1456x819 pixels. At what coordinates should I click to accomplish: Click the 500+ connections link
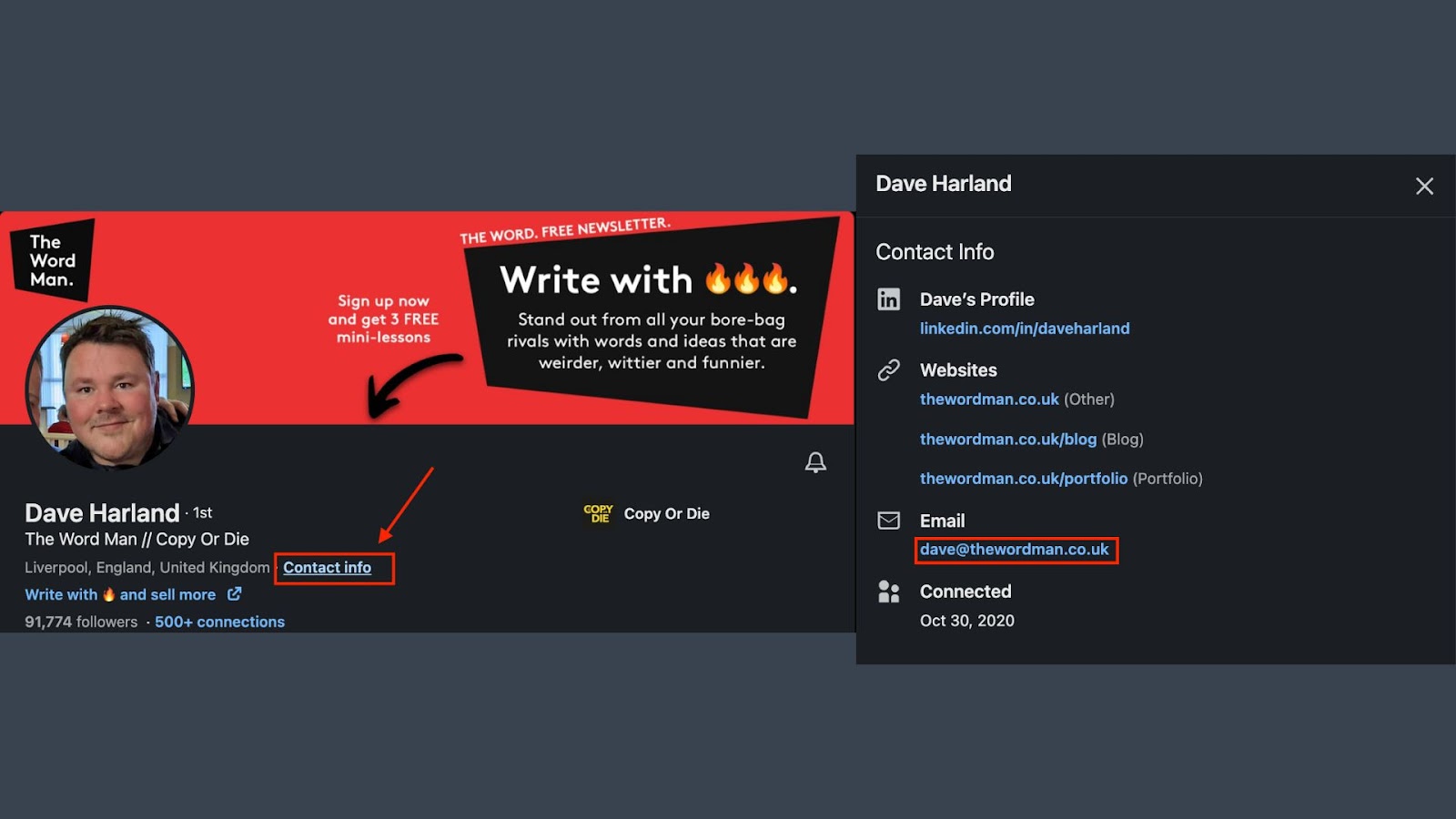pos(219,622)
